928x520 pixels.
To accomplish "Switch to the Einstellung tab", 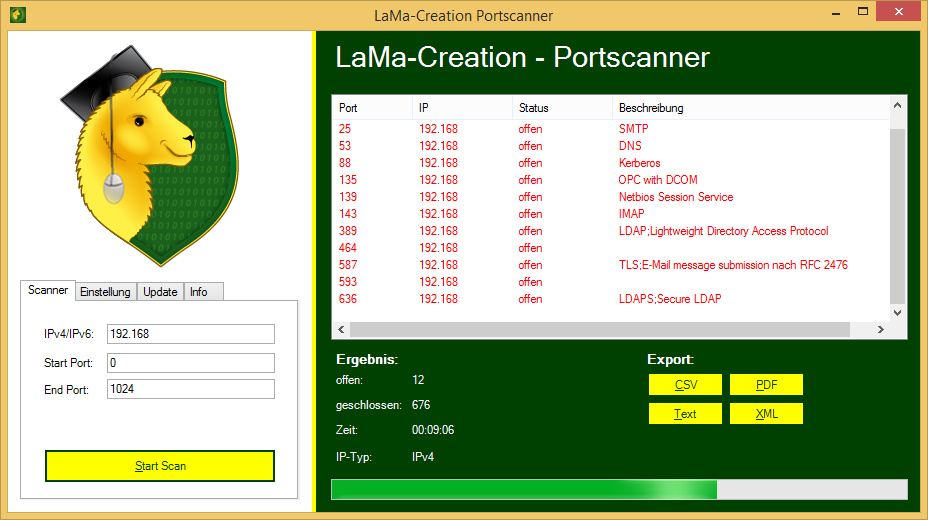I will 105,292.
